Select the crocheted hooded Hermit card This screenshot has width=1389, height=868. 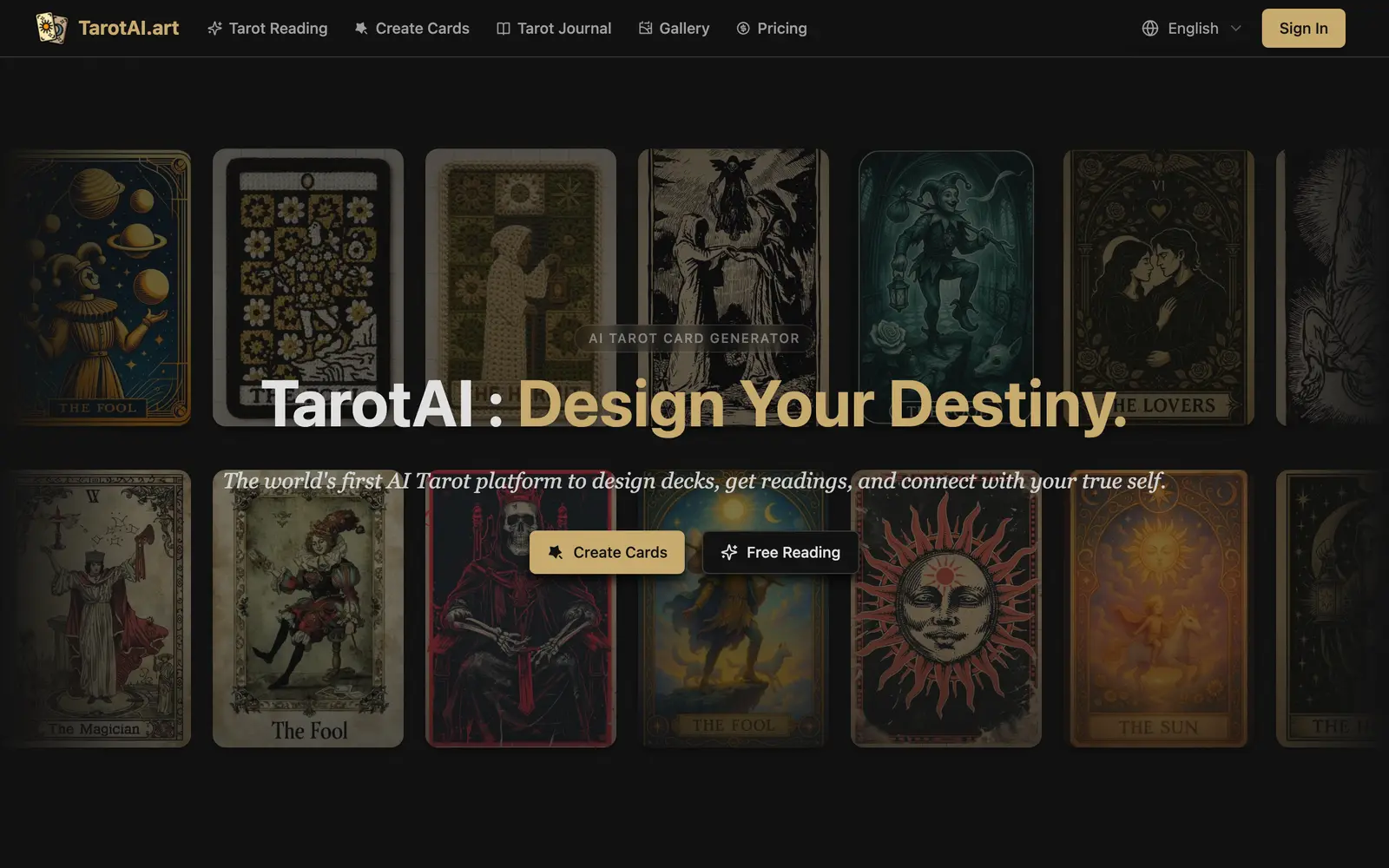pyautogui.click(x=521, y=287)
